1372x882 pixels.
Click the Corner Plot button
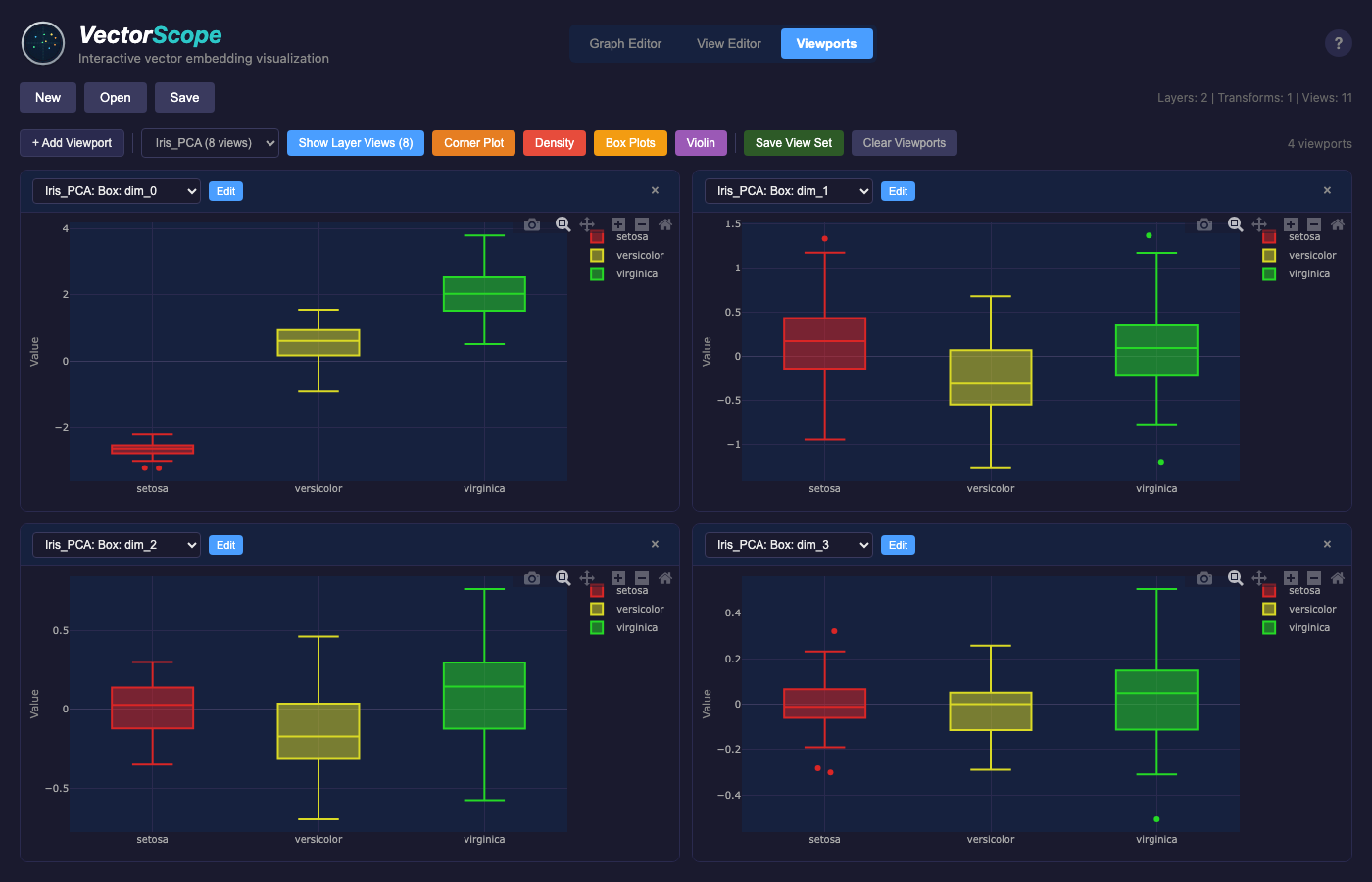(x=473, y=143)
